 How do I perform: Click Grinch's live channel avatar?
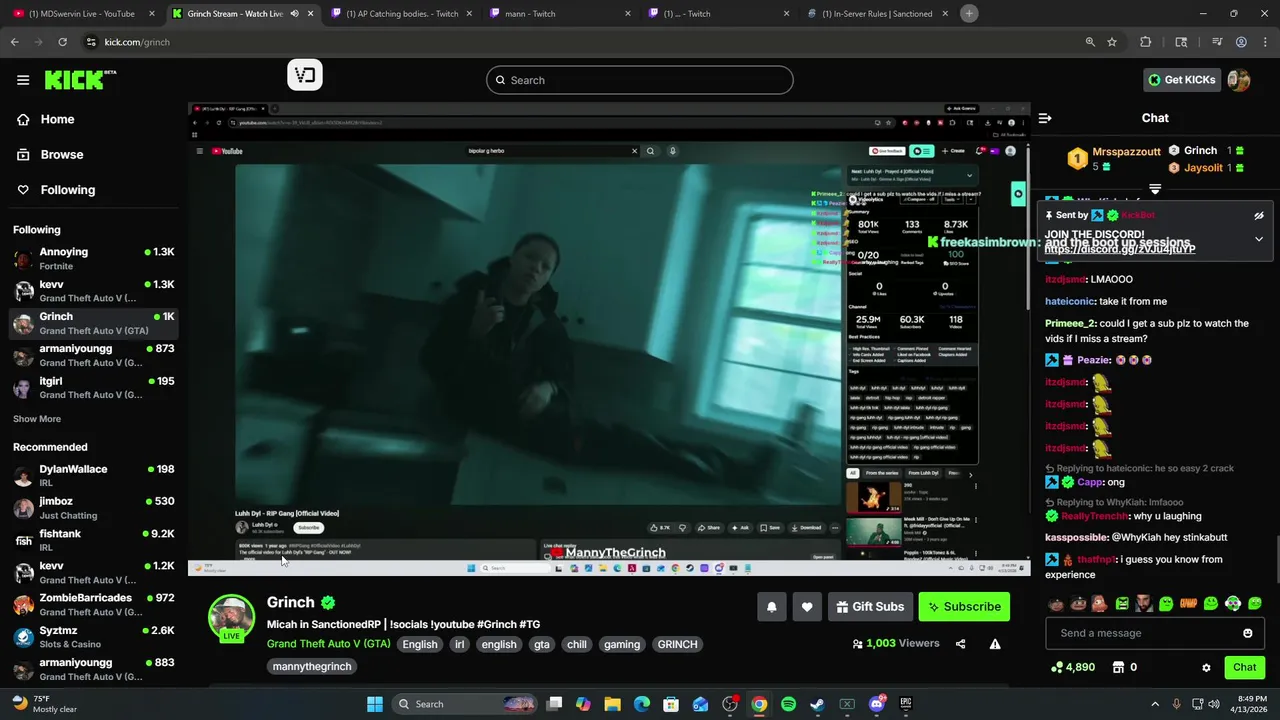point(231,618)
